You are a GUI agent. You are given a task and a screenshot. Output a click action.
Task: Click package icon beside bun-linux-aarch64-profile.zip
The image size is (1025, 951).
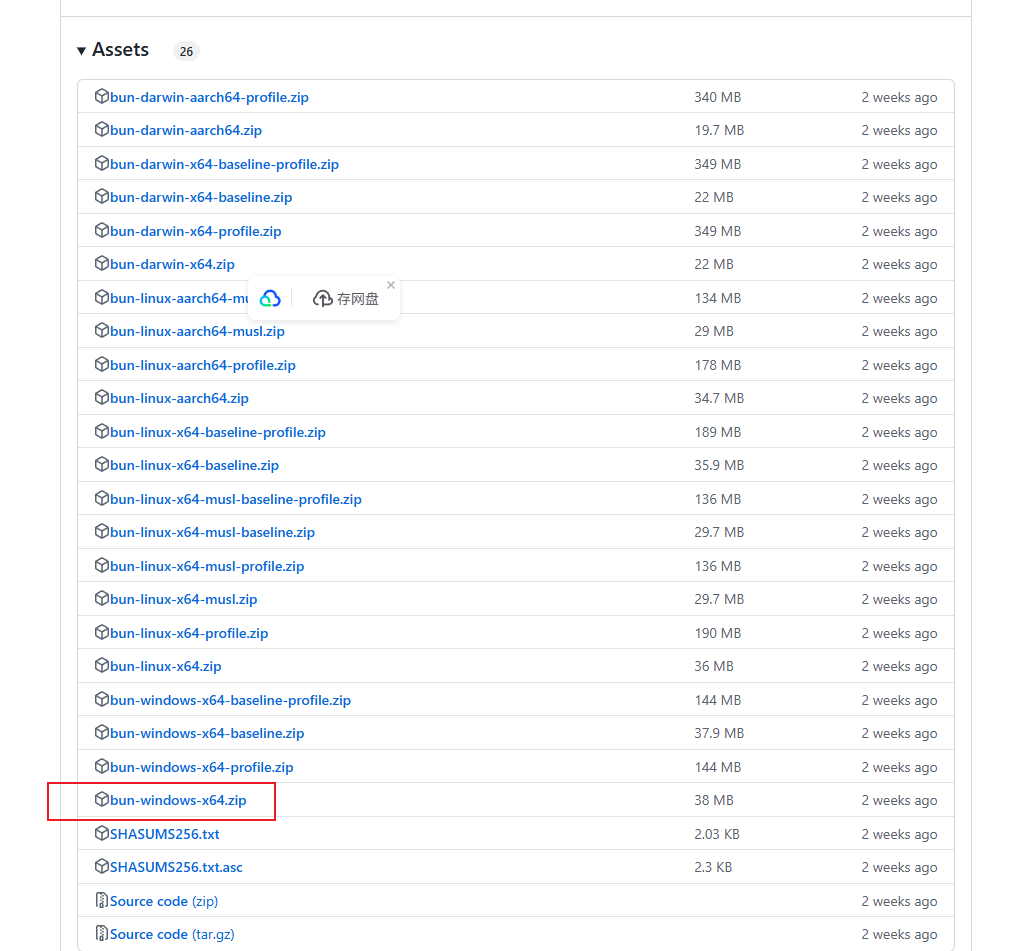(x=101, y=364)
